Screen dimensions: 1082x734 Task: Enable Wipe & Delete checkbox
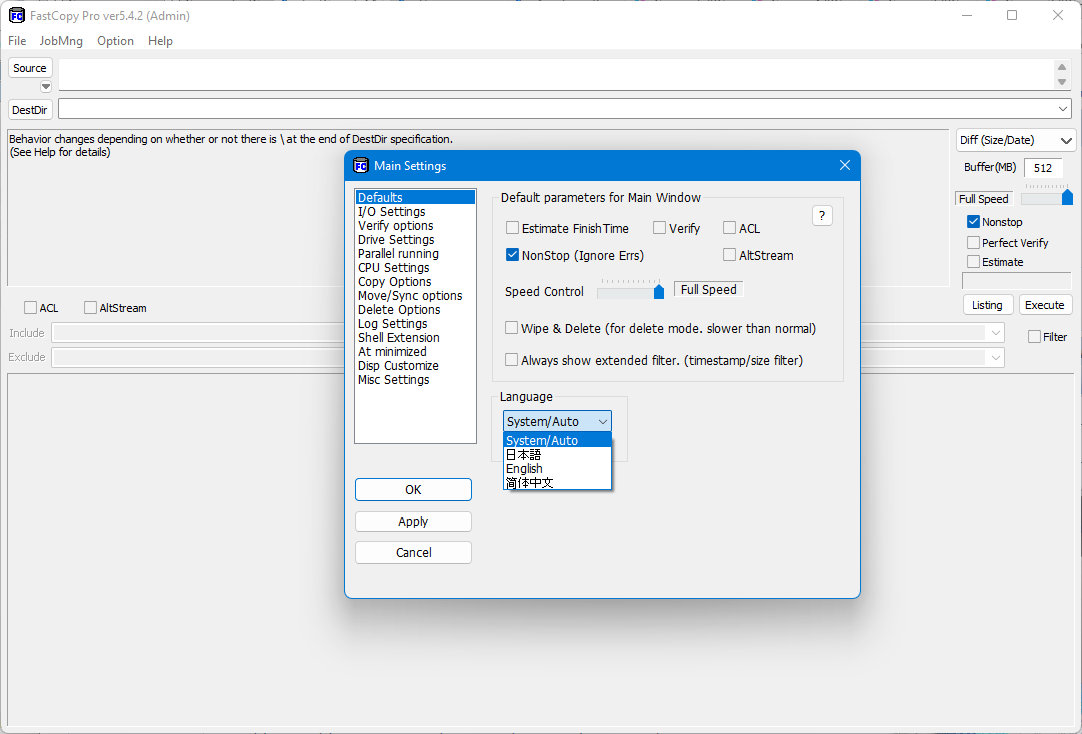pos(511,328)
